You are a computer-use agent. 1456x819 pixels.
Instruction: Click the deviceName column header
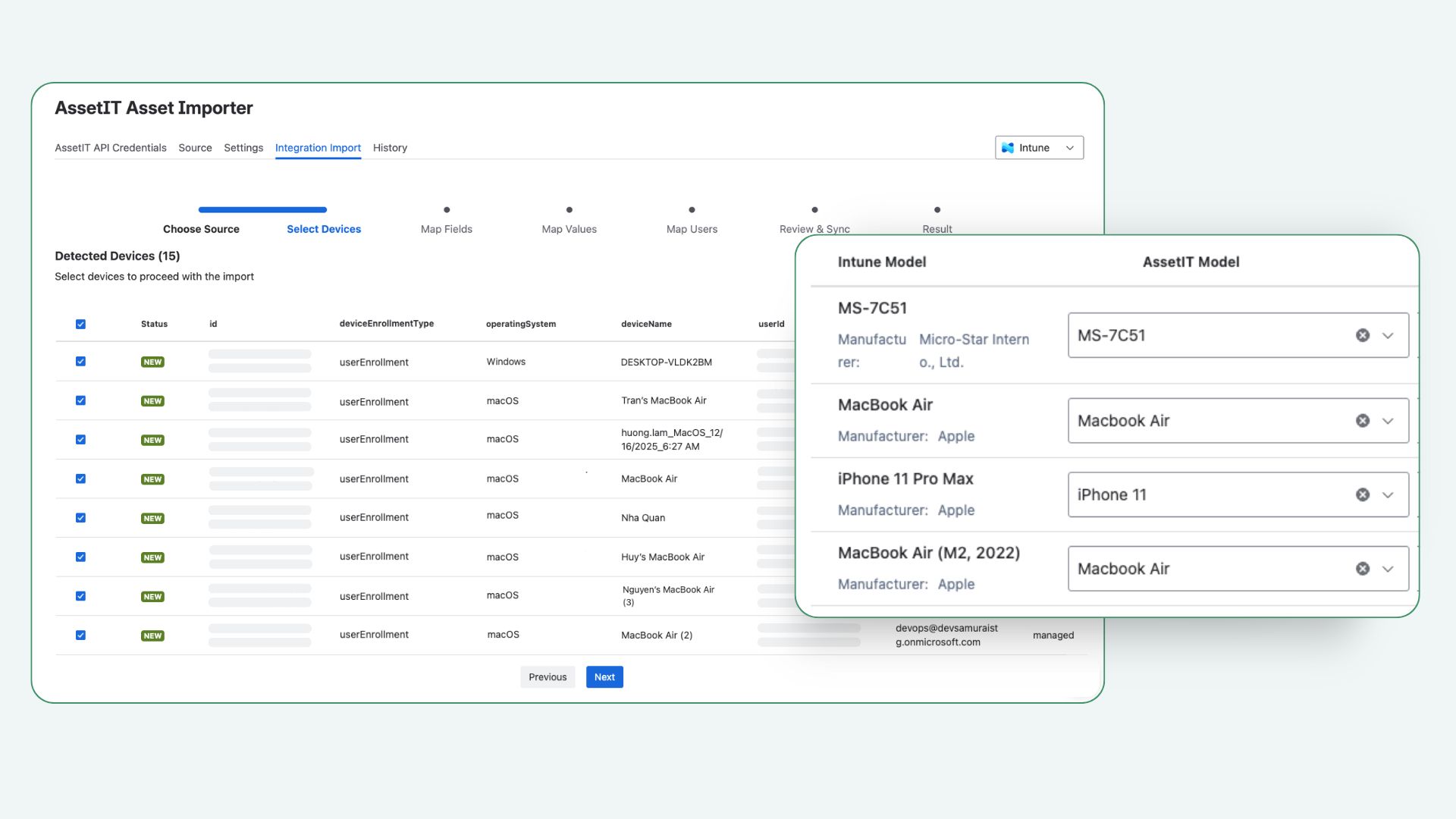646,324
